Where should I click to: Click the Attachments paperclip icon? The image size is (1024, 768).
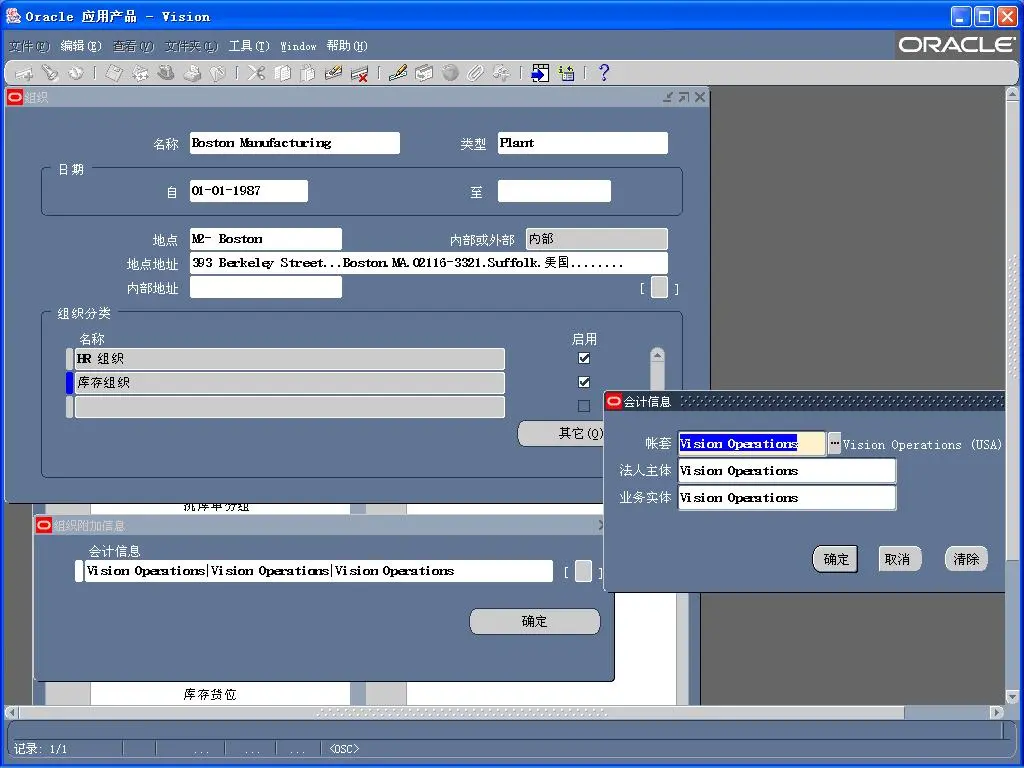(x=476, y=73)
